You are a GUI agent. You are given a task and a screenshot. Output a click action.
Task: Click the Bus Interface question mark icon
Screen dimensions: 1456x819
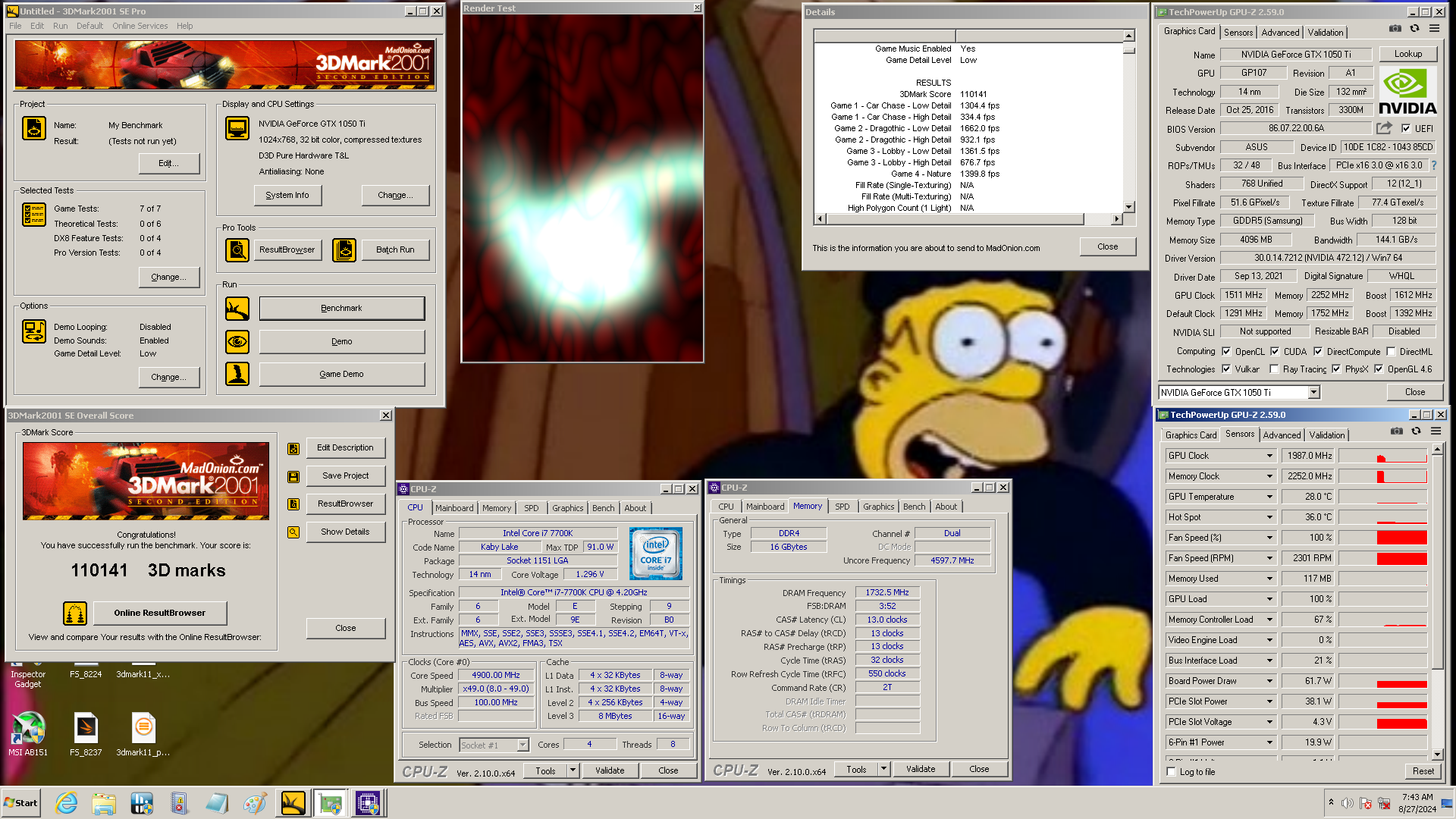[x=1433, y=165]
